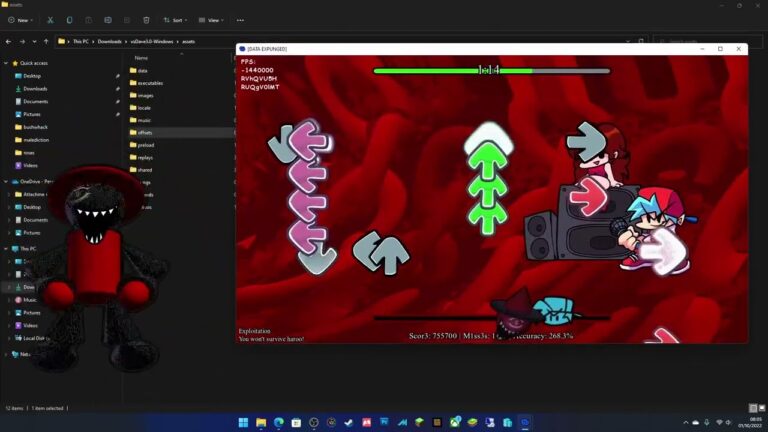
Task: Click the health bar near the character icons
Action: pyautogui.click(x=492, y=318)
